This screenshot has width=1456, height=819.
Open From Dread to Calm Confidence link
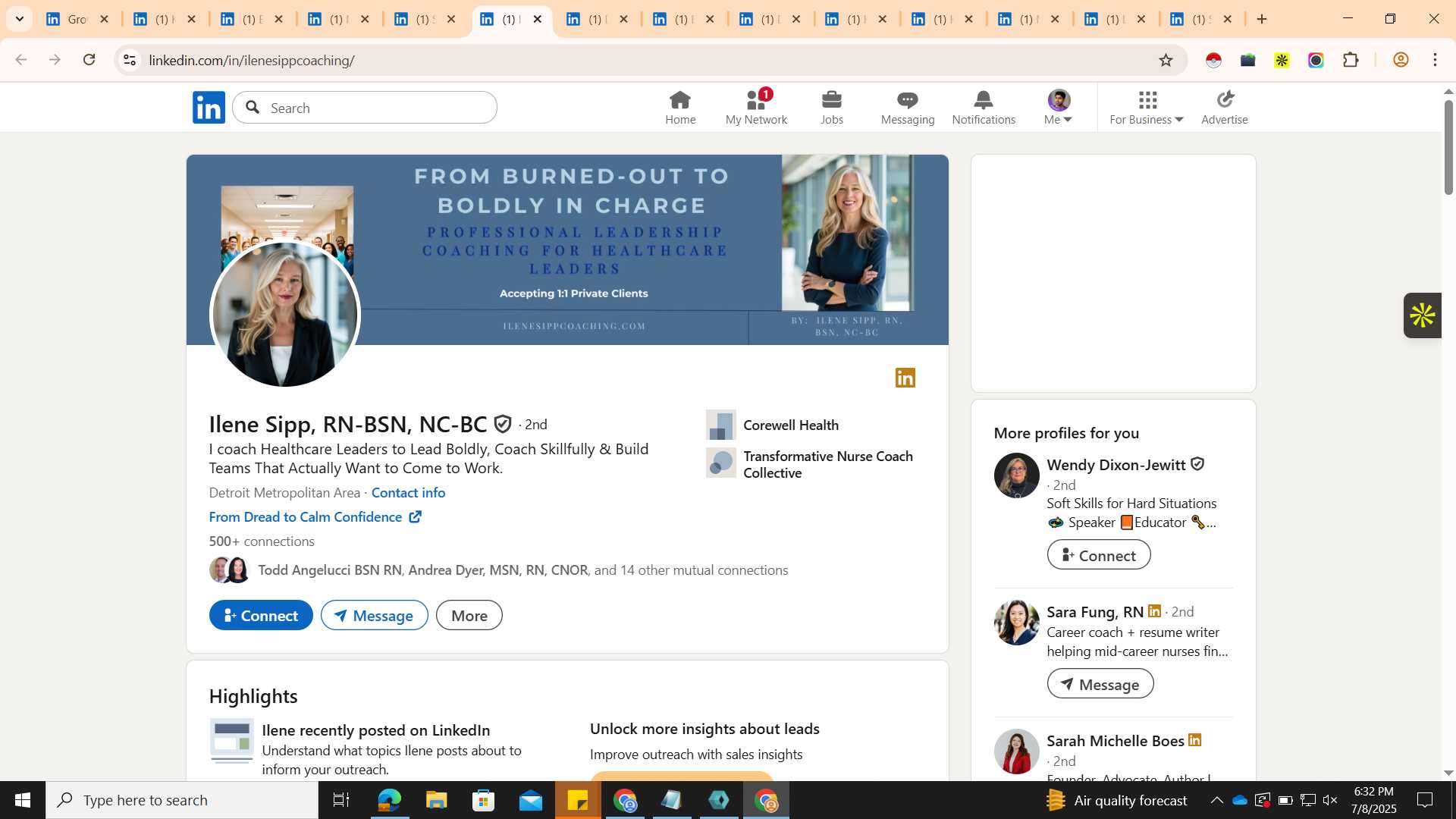coord(315,516)
